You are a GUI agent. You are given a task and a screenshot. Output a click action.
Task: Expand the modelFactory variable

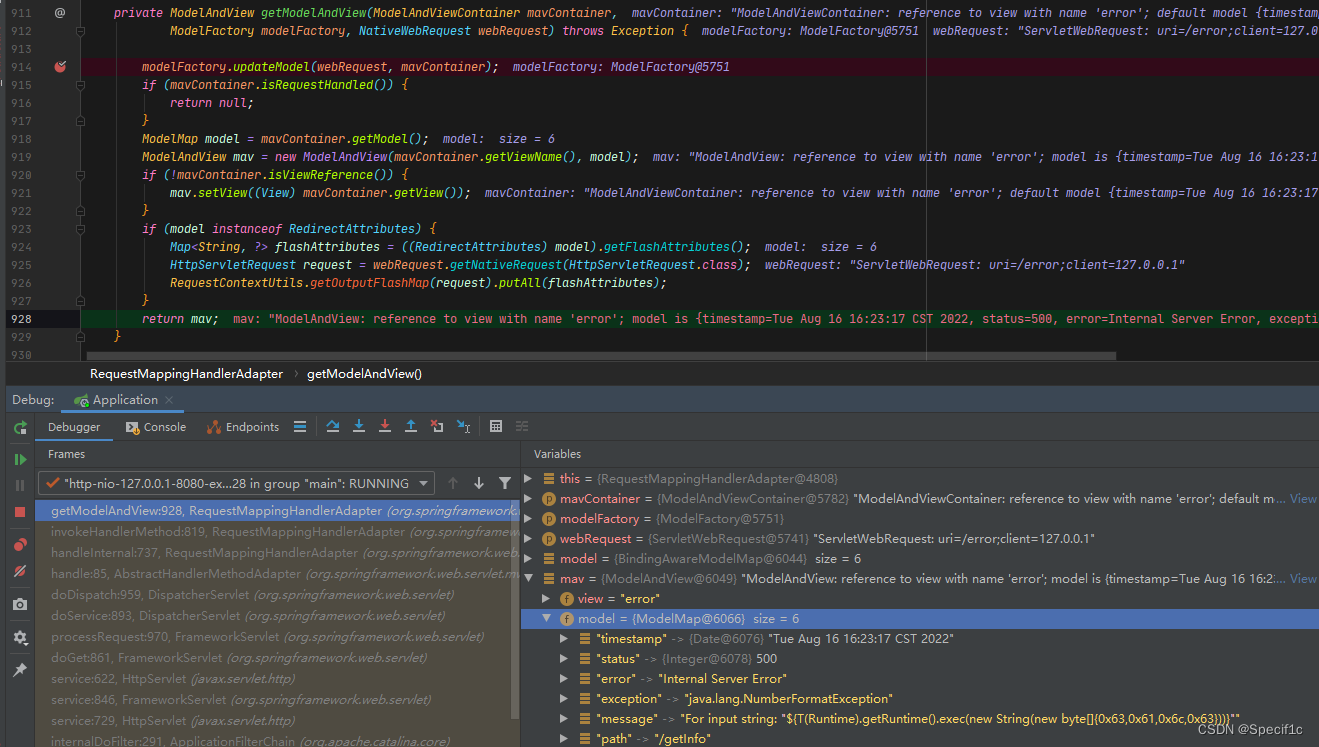coord(529,519)
